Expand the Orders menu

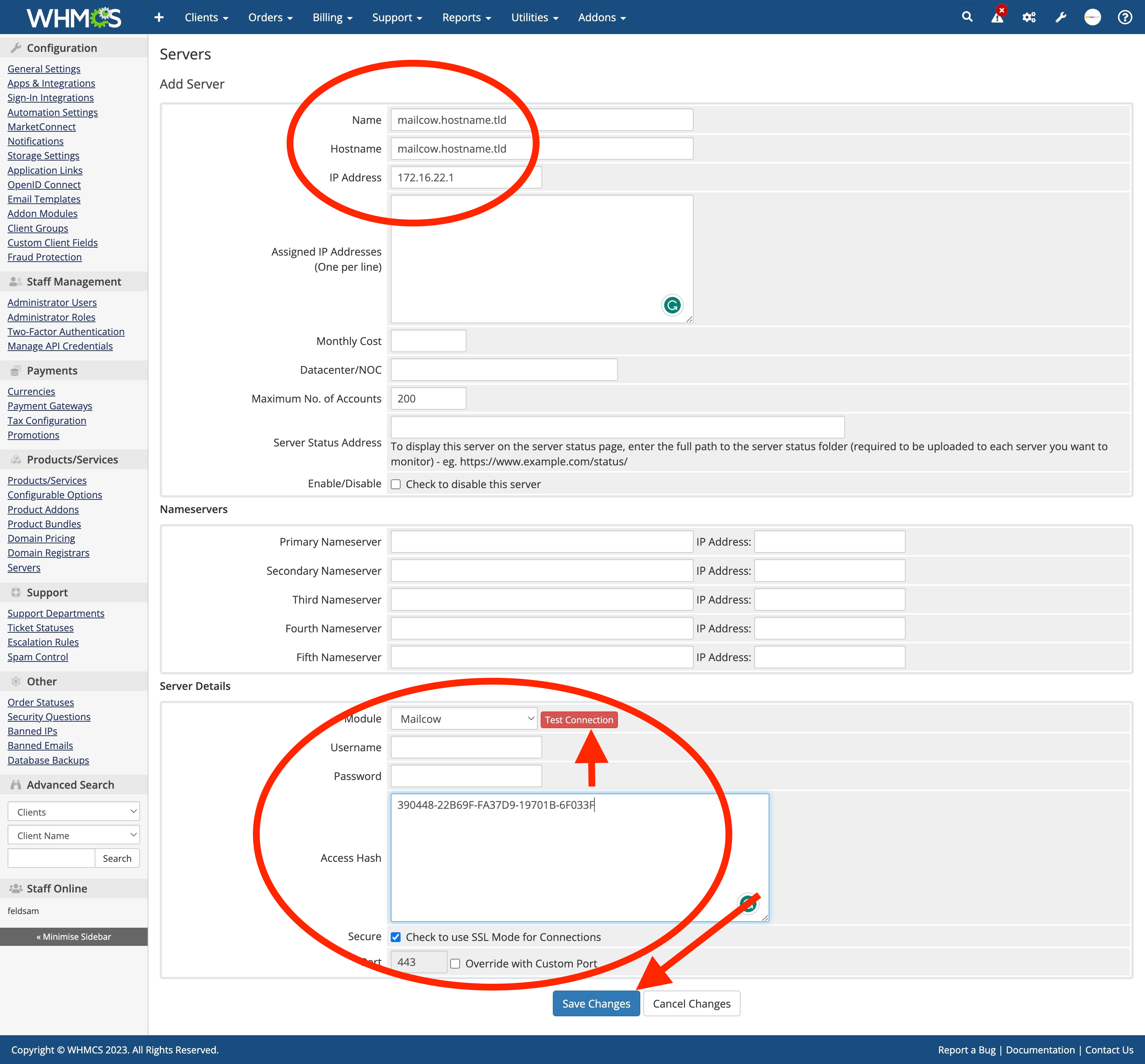pyautogui.click(x=270, y=18)
